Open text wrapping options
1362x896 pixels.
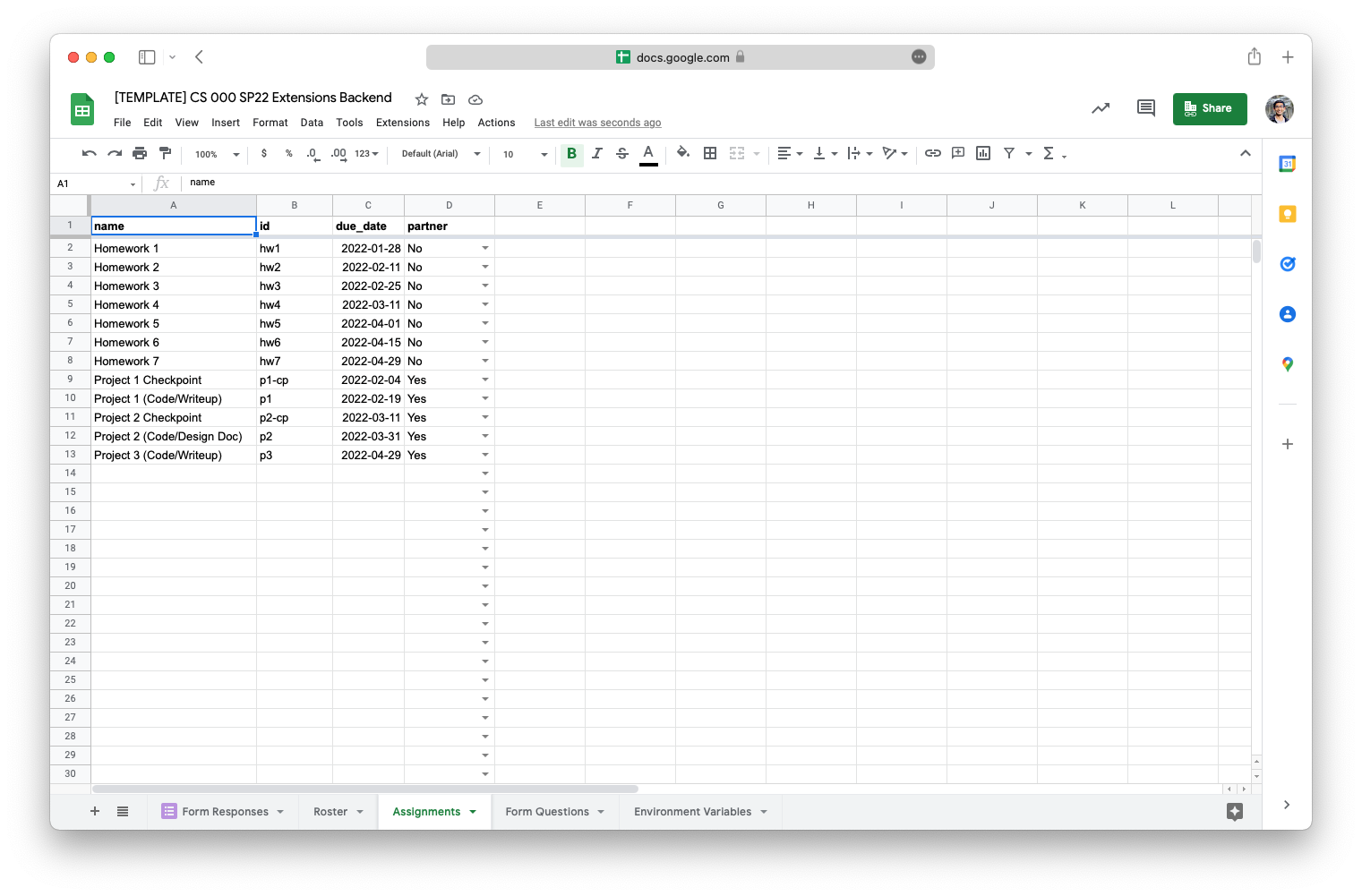point(860,154)
